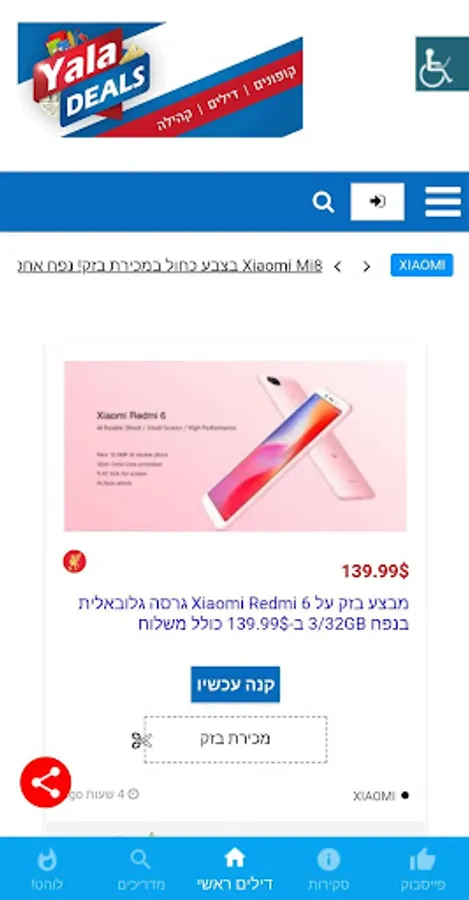The width and height of the screenshot is (469, 900).
Task: Select the דילים ראשי home tab
Action: point(235,869)
